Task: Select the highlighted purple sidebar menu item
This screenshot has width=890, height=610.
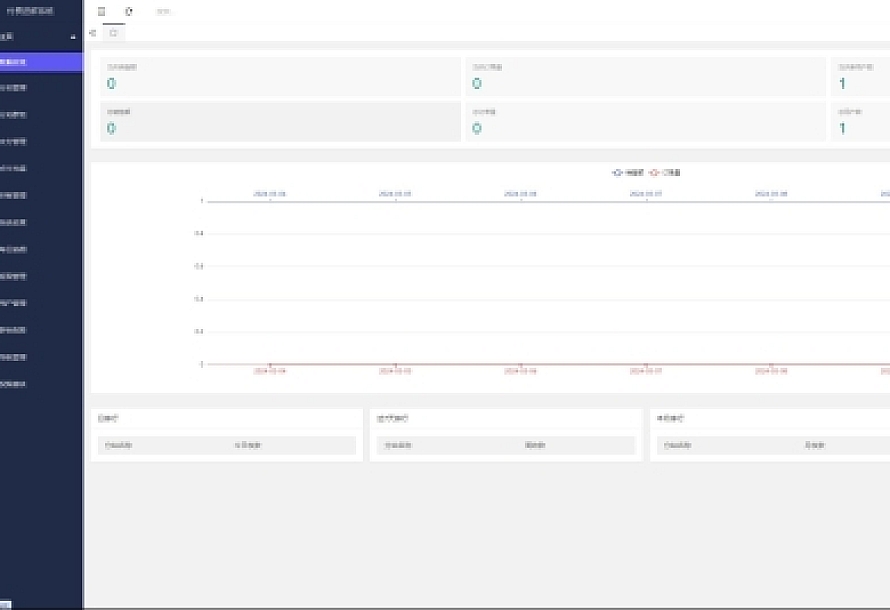Action: (40, 62)
